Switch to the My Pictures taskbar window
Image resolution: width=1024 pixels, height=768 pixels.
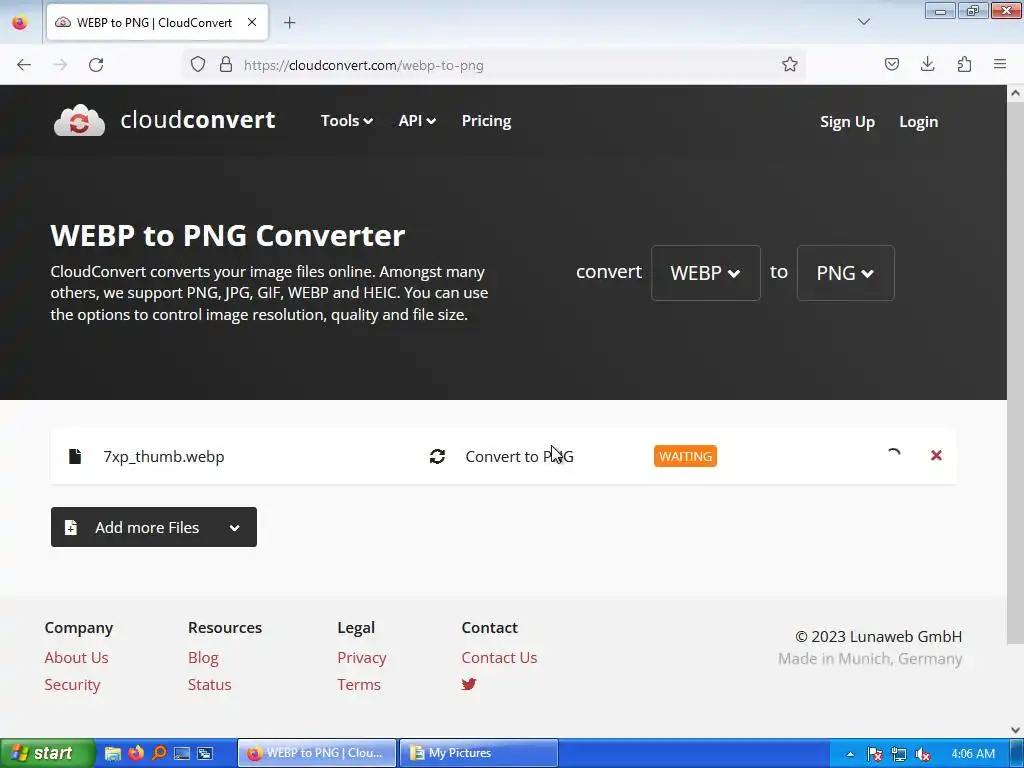tap(479, 753)
